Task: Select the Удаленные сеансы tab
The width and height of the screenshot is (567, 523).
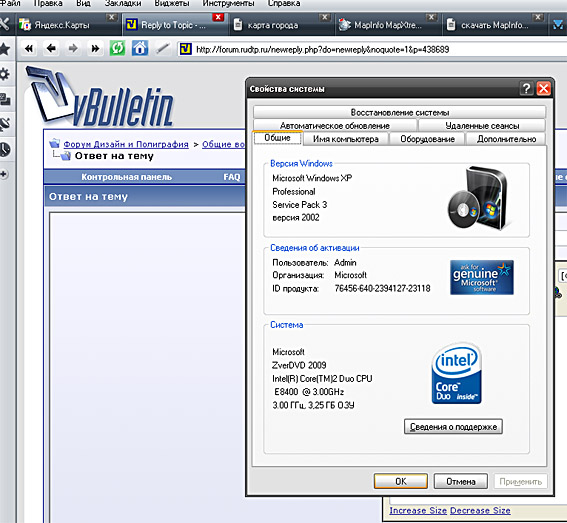Action: point(482,126)
